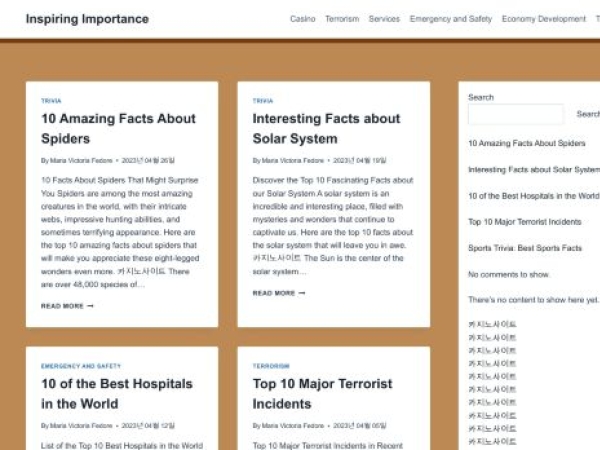The width and height of the screenshot is (600, 450).
Task: Open the Terrorism category tag on the post card
Action: click(x=271, y=366)
